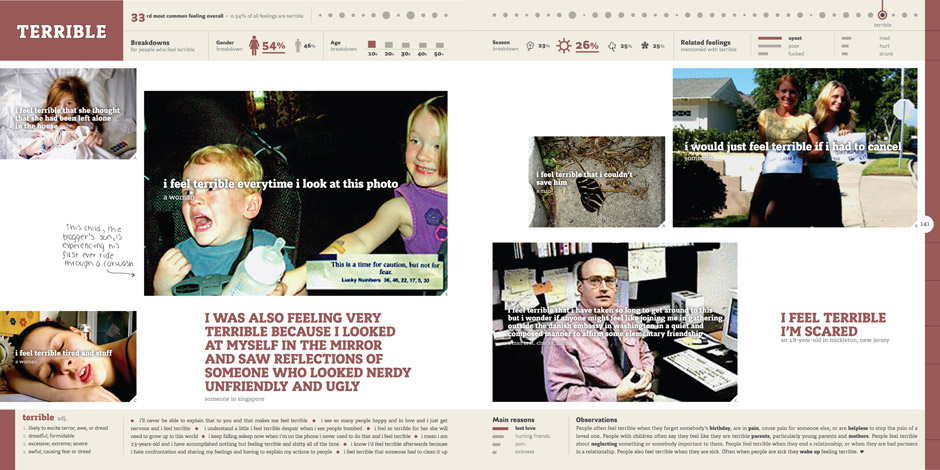The height and width of the screenshot is (470, 940).
Task: Select the autumn leaf season icon
Action: [612, 46]
